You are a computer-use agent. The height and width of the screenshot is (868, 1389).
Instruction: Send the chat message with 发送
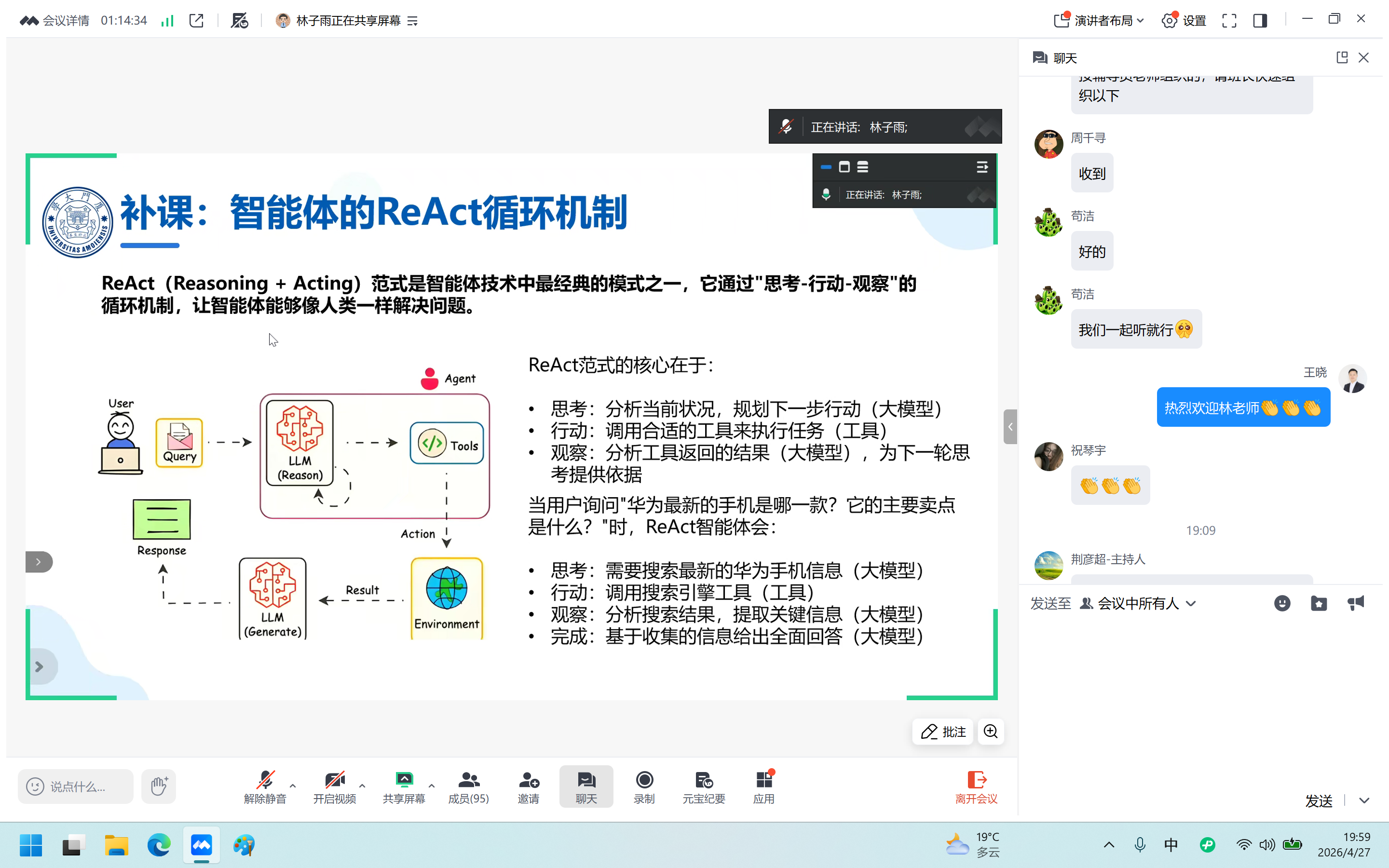click(1319, 801)
